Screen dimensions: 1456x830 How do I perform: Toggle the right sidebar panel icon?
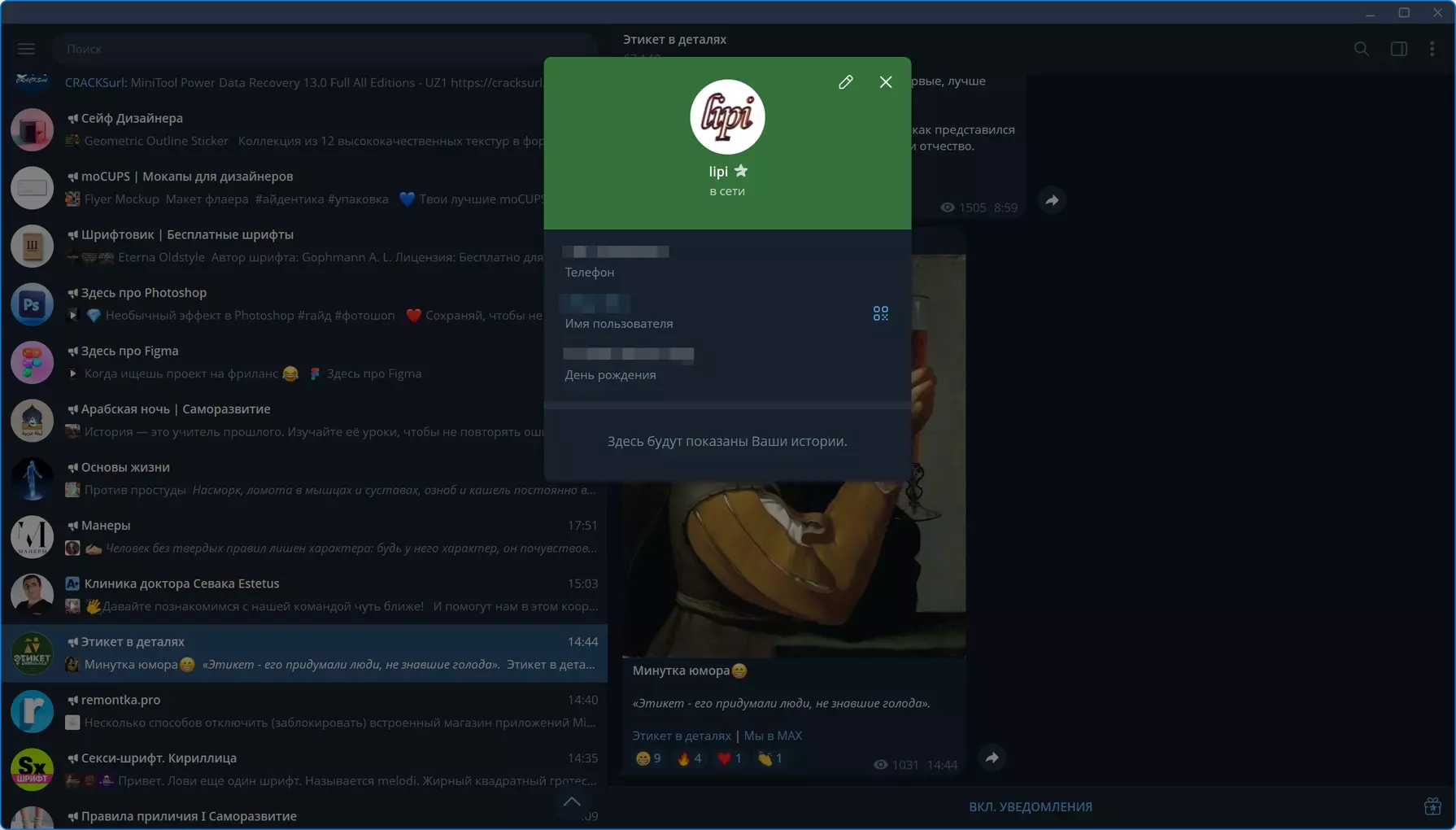point(1399,49)
